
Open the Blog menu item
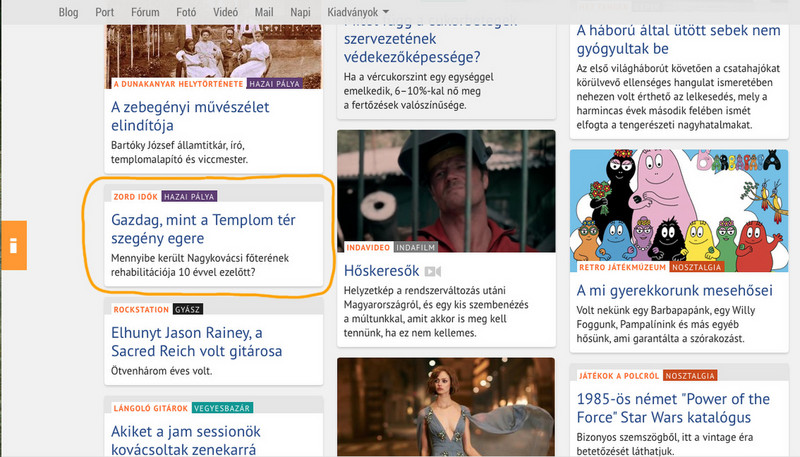click(x=68, y=12)
